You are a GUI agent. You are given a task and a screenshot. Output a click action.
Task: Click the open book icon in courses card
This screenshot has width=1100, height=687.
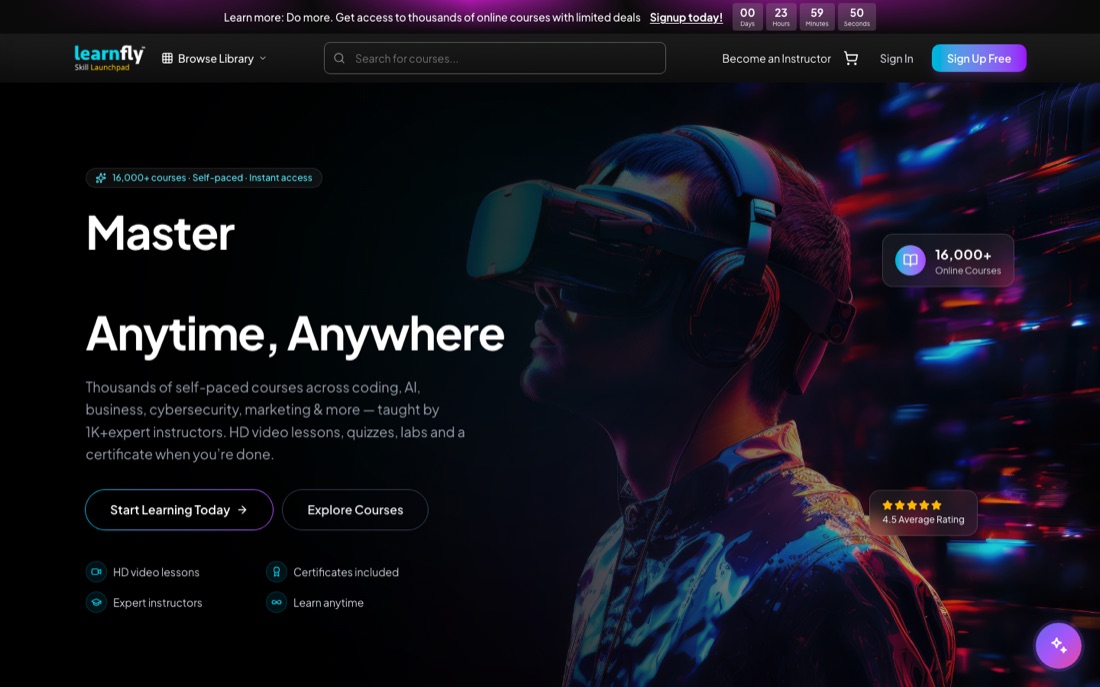tap(910, 260)
